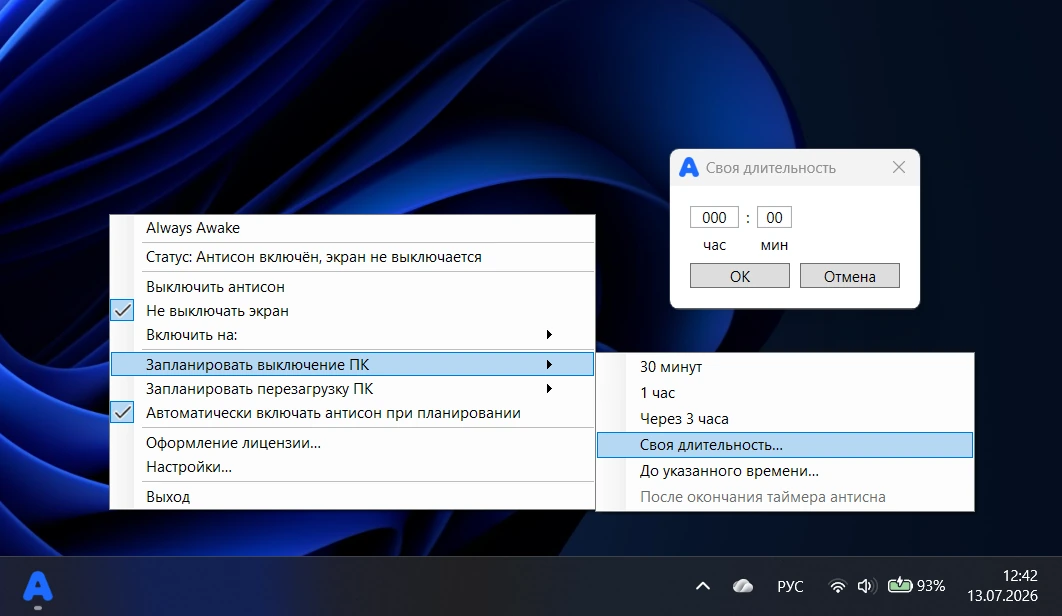Click the час label under hours

coord(715,245)
